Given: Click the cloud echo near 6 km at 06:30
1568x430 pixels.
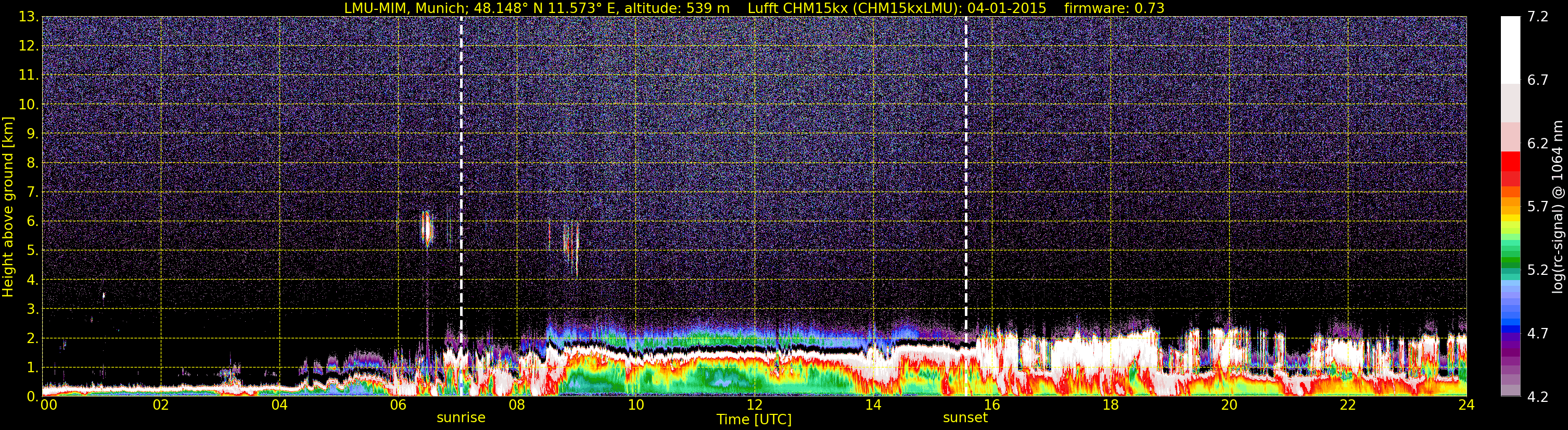Looking at the screenshot, I should click(x=427, y=230).
